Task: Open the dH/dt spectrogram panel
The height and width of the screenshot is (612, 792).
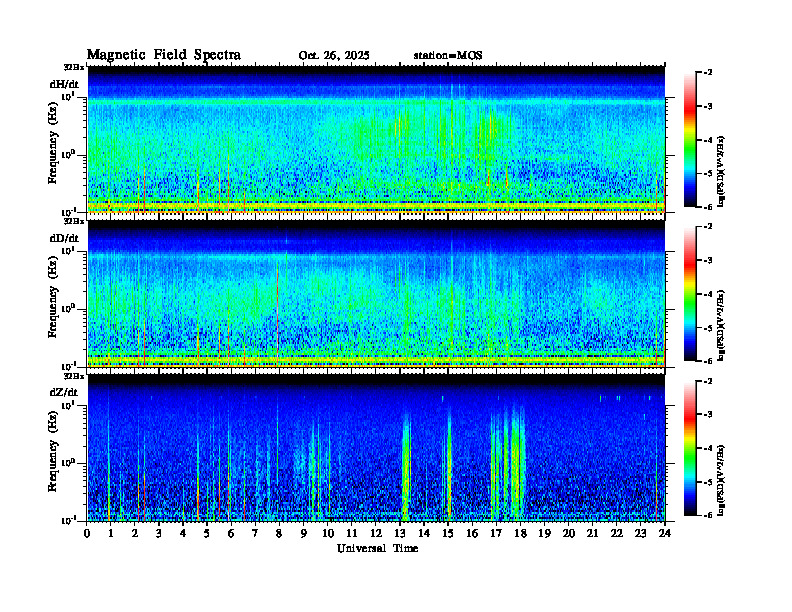Action: (x=376, y=139)
